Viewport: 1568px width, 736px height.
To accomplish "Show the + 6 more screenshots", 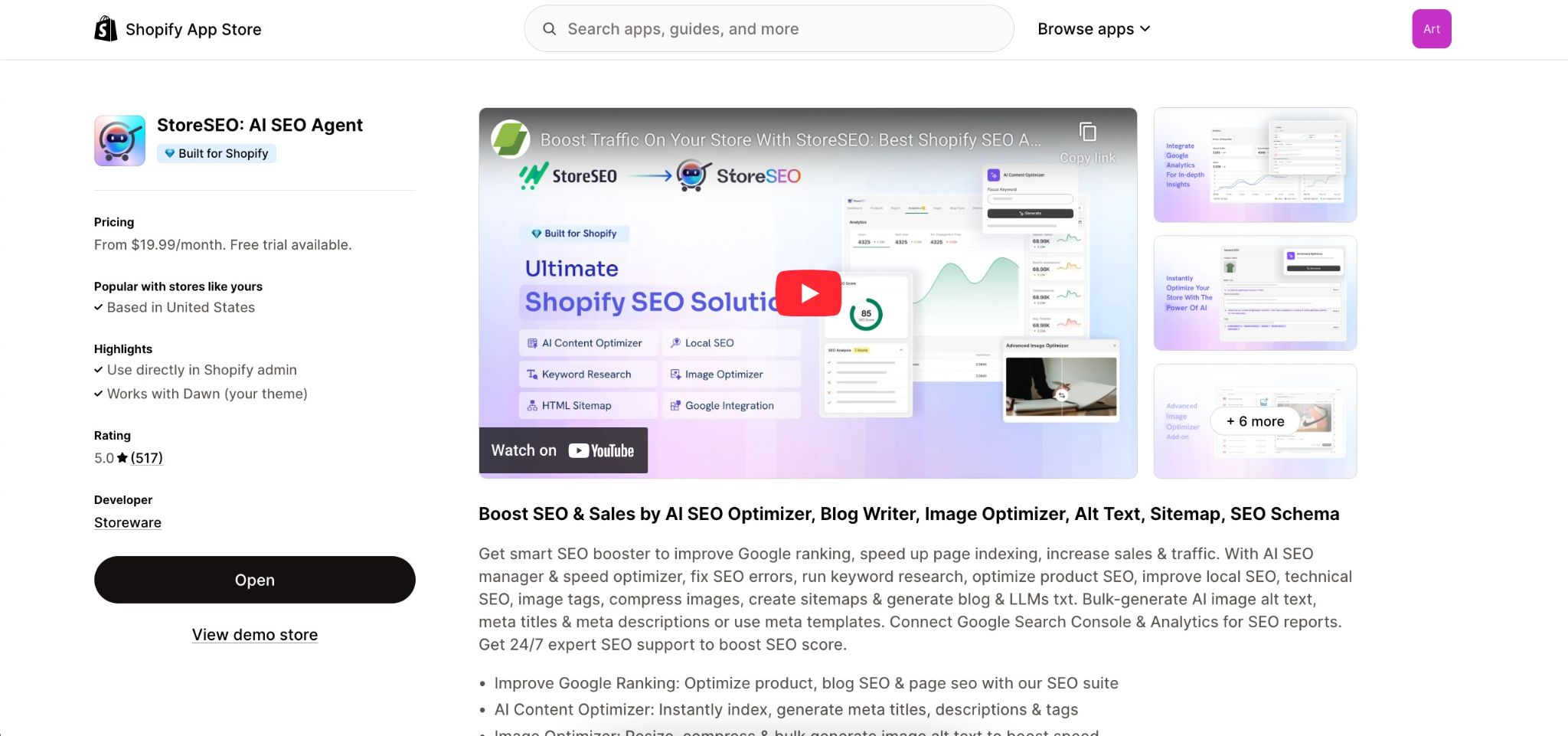I will point(1255,421).
